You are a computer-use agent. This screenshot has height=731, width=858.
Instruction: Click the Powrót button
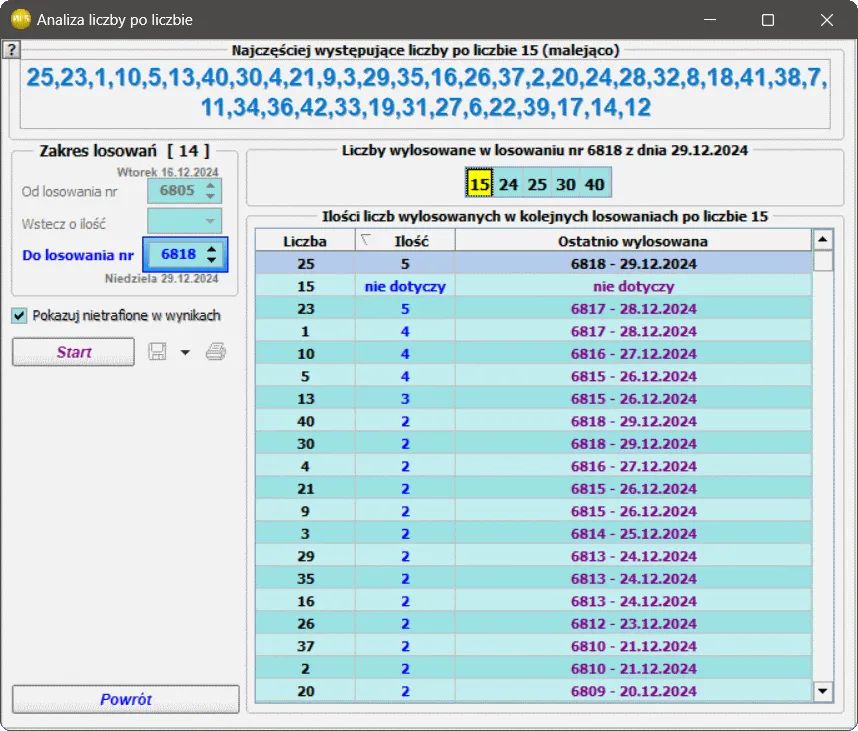[126, 699]
